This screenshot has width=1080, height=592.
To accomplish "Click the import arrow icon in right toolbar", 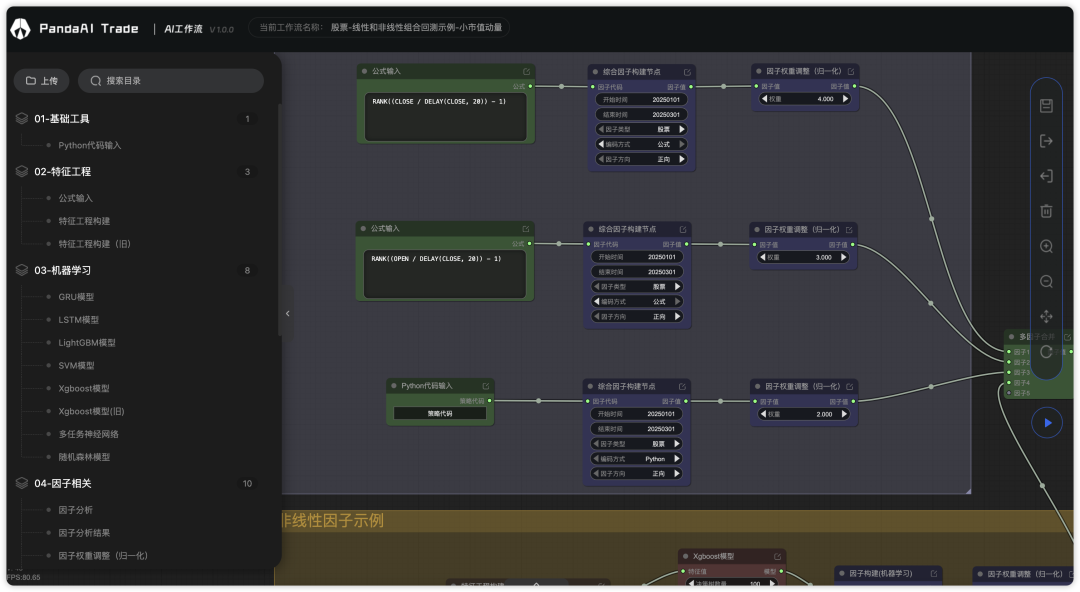I will 1046,176.
